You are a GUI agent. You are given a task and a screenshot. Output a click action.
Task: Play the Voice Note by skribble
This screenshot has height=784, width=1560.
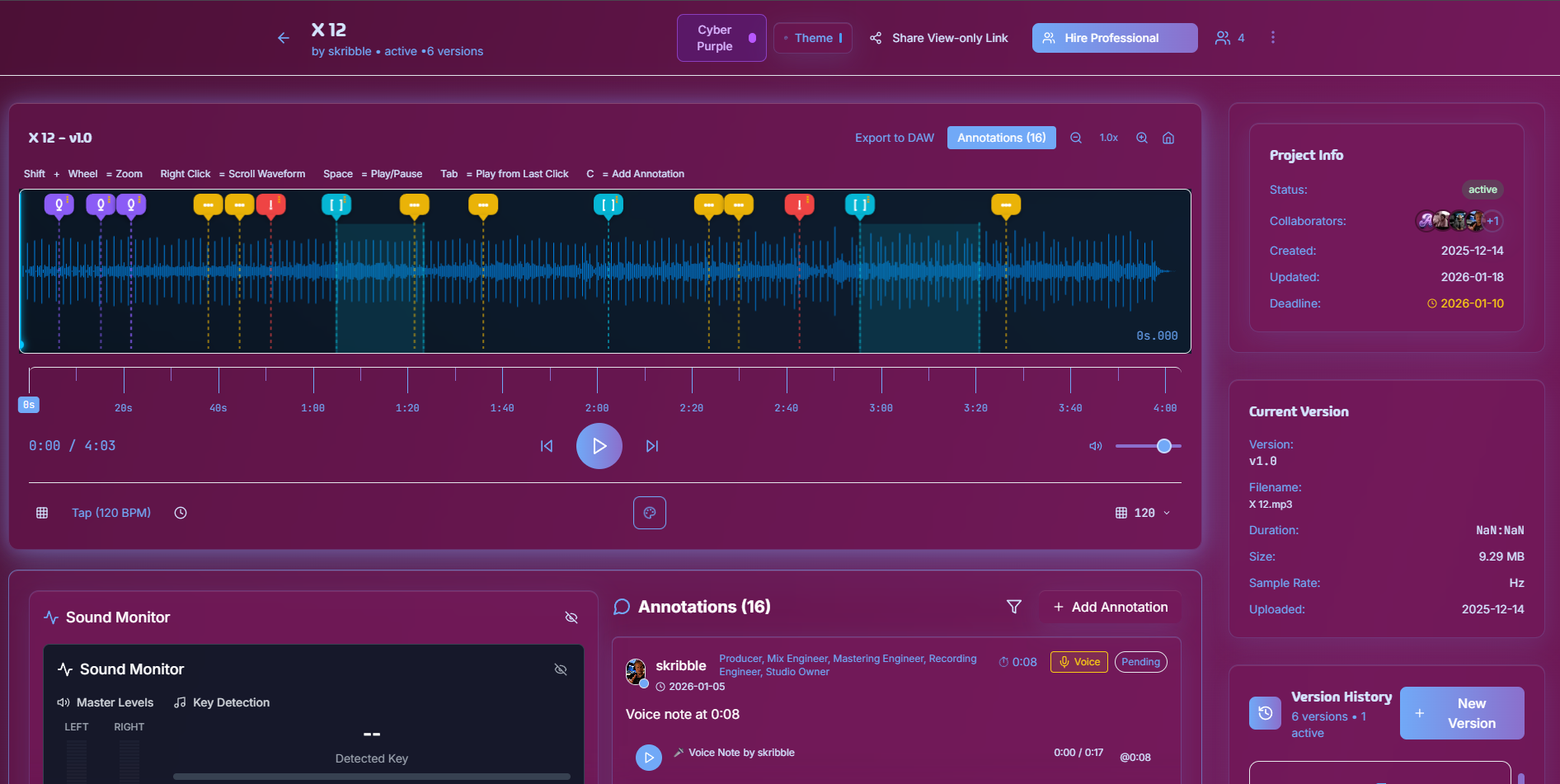[649, 757]
